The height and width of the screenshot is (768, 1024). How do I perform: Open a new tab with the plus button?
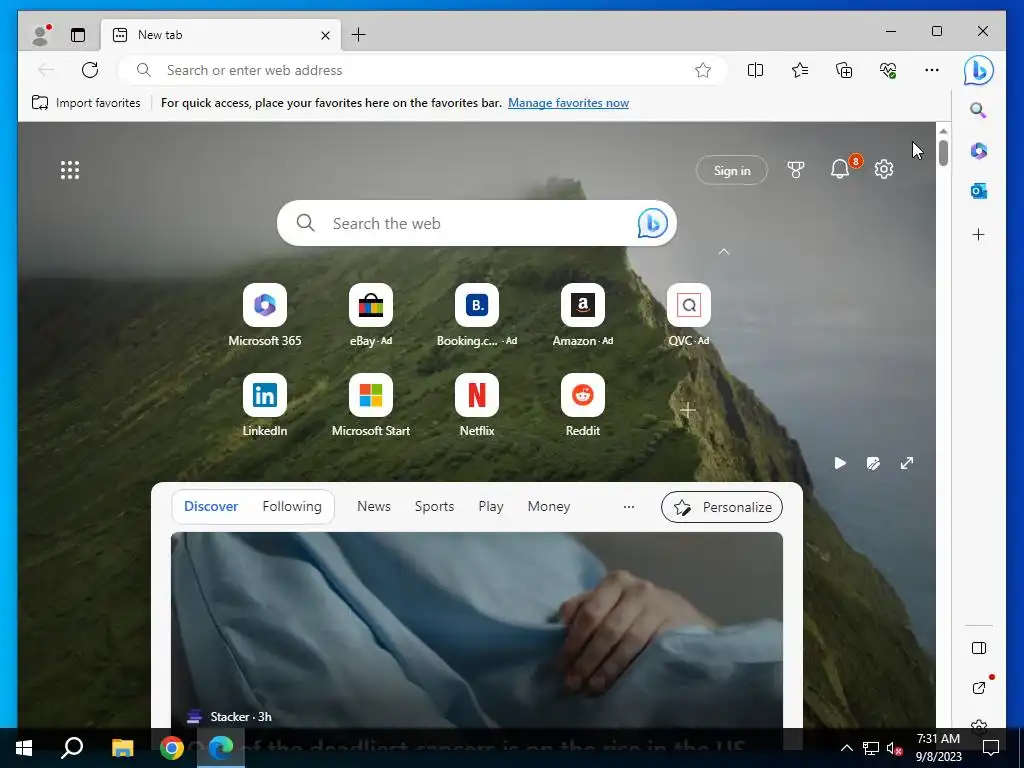(x=359, y=35)
